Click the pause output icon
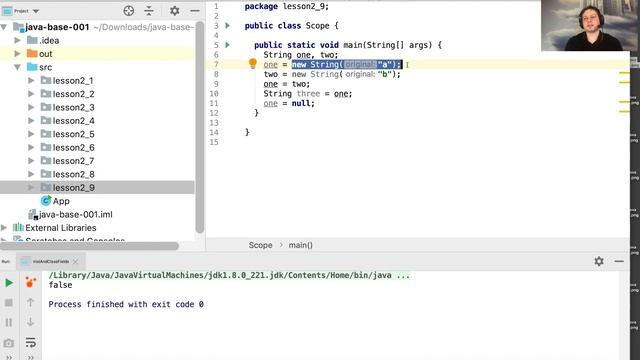Screen dimensions: 640x360 coord(9,322)
